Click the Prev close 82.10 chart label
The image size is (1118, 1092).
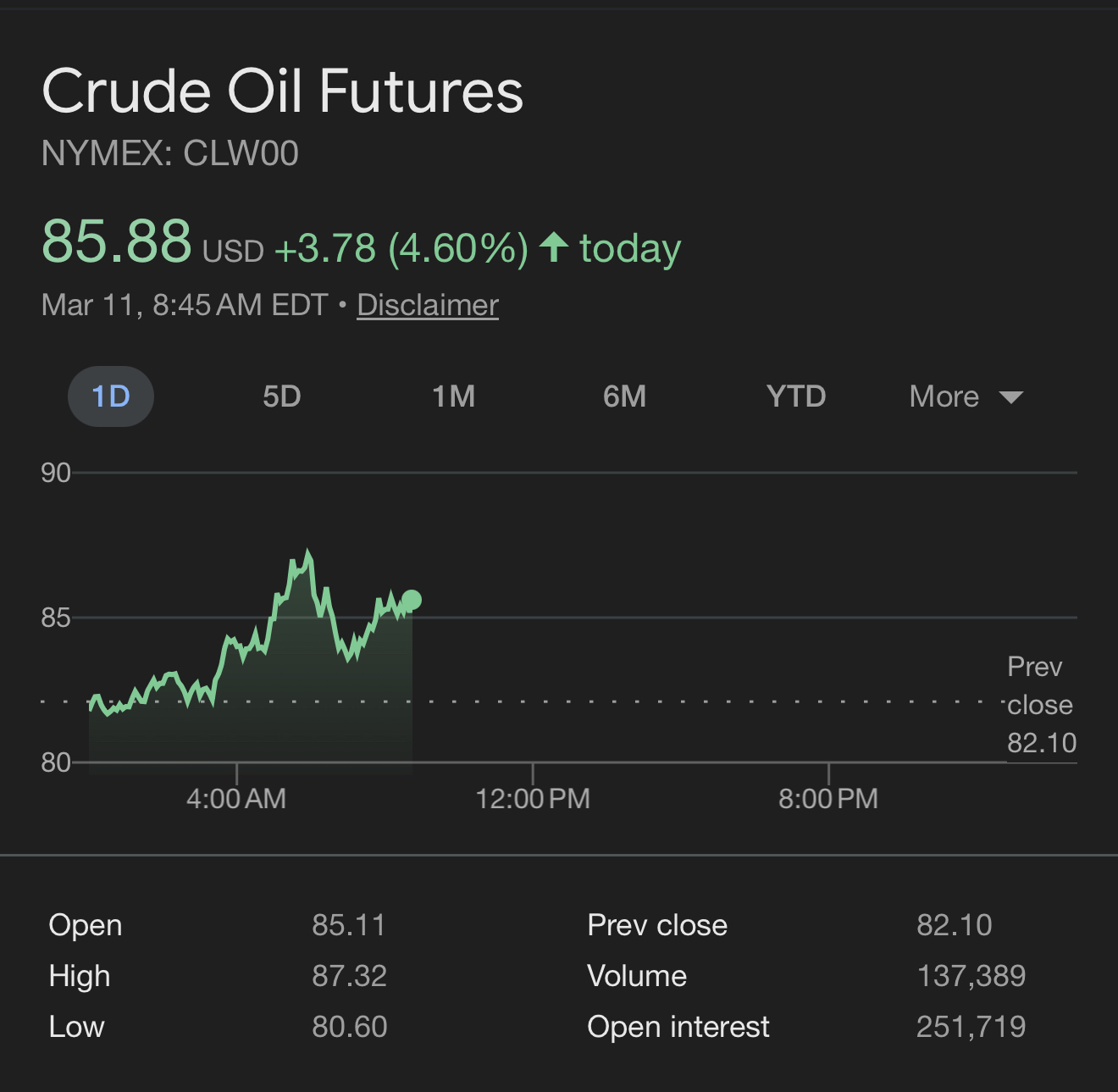click(1040, 705)
